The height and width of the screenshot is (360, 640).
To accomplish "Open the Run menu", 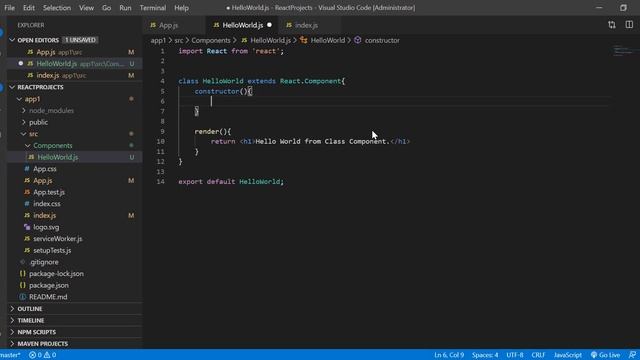I will [125, 8].
